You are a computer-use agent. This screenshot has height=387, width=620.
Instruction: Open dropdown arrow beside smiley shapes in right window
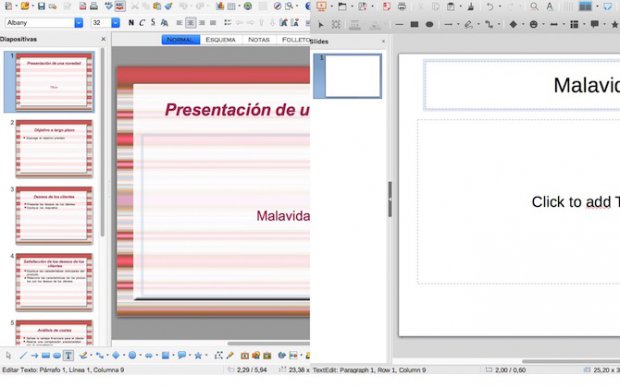click(x=543, y=25)
